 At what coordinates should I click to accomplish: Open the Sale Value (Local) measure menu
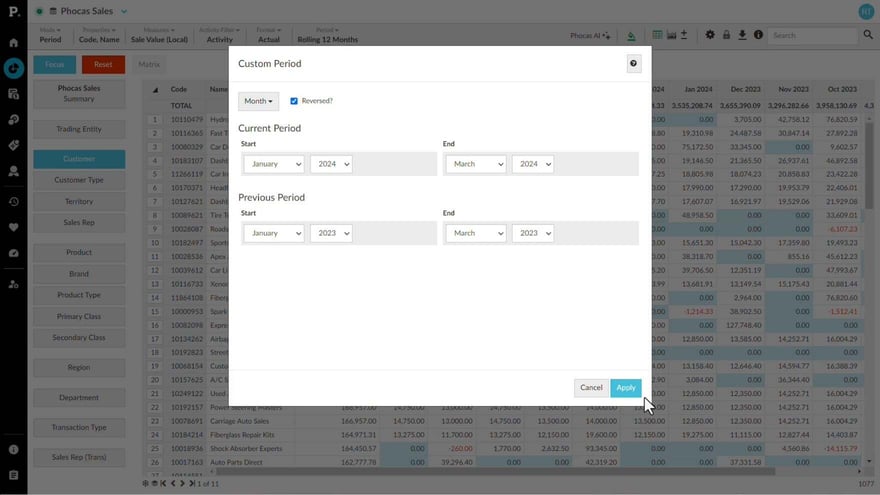point(160,35)
